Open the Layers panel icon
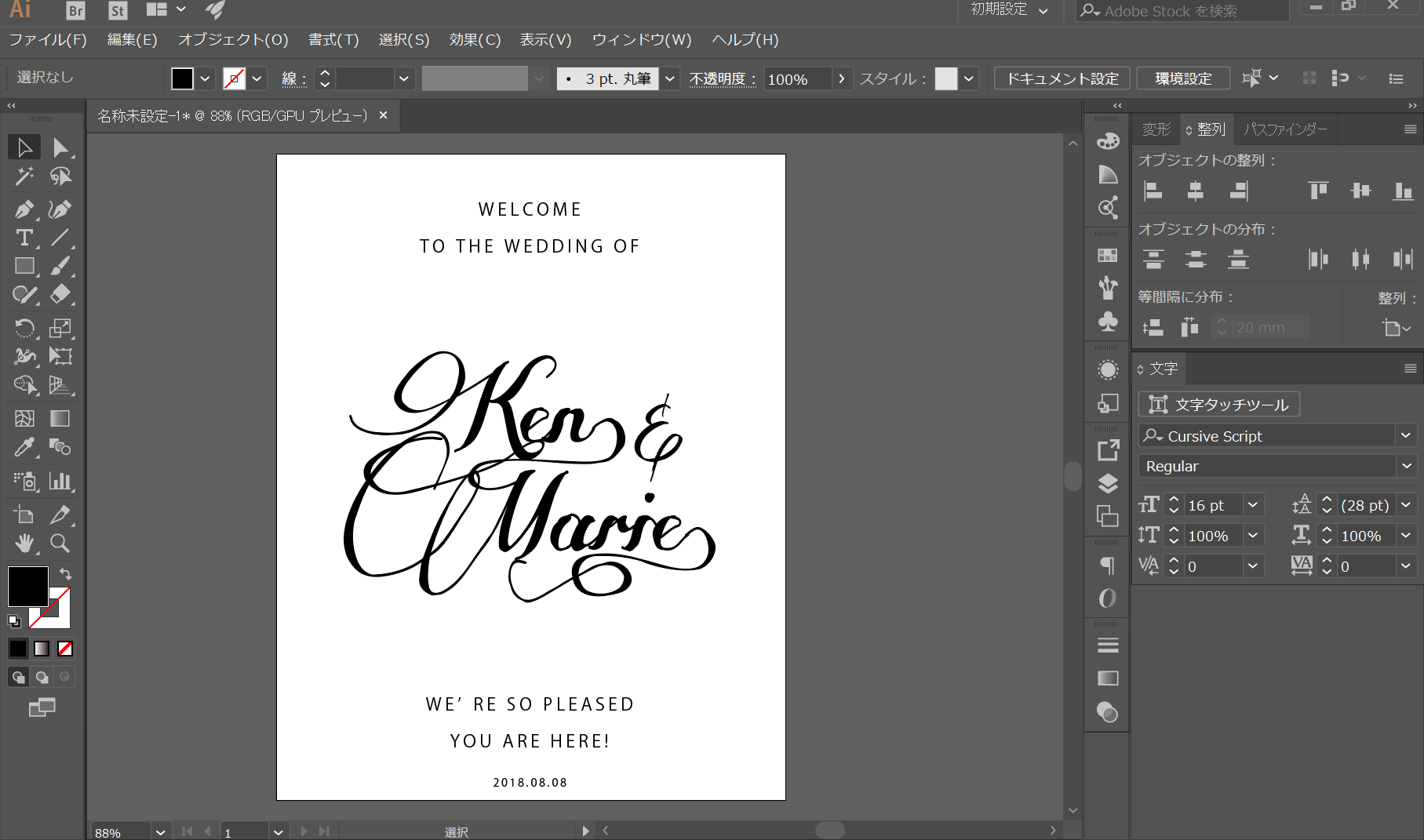 (x=1108, y=483)
